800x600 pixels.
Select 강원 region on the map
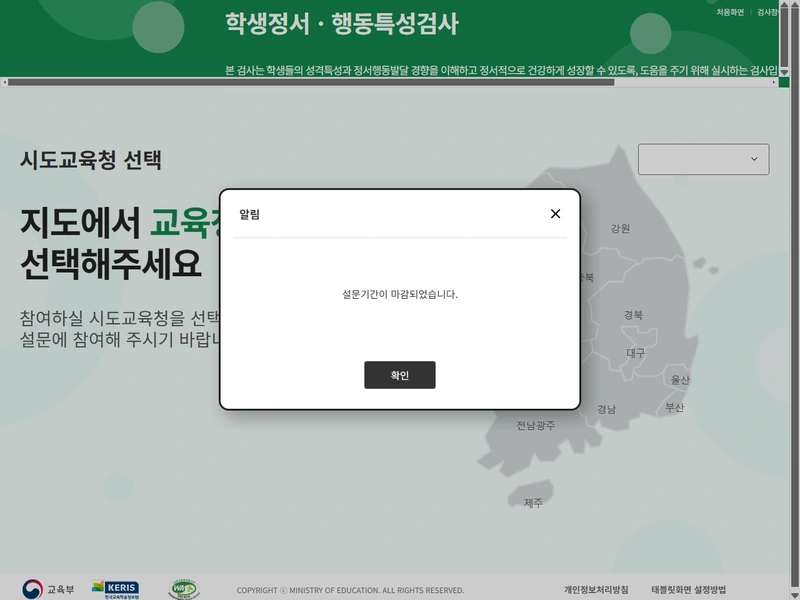(620, 229)
